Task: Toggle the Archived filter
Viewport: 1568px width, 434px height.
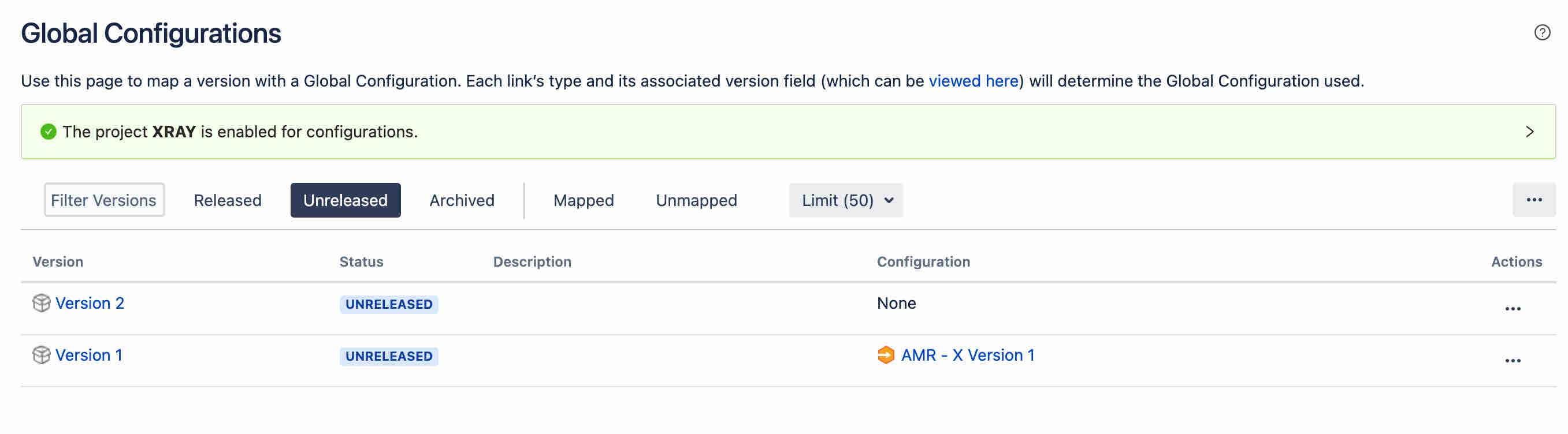Action: (462, 201)
